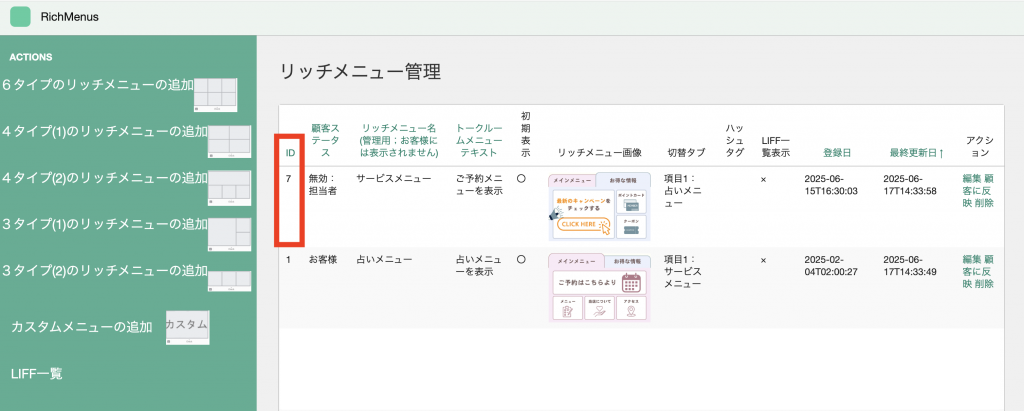The width and height of the screenshot is (1024, 411).
Task: Delete the サービスメニュー row via 削除
Action: 984,203
